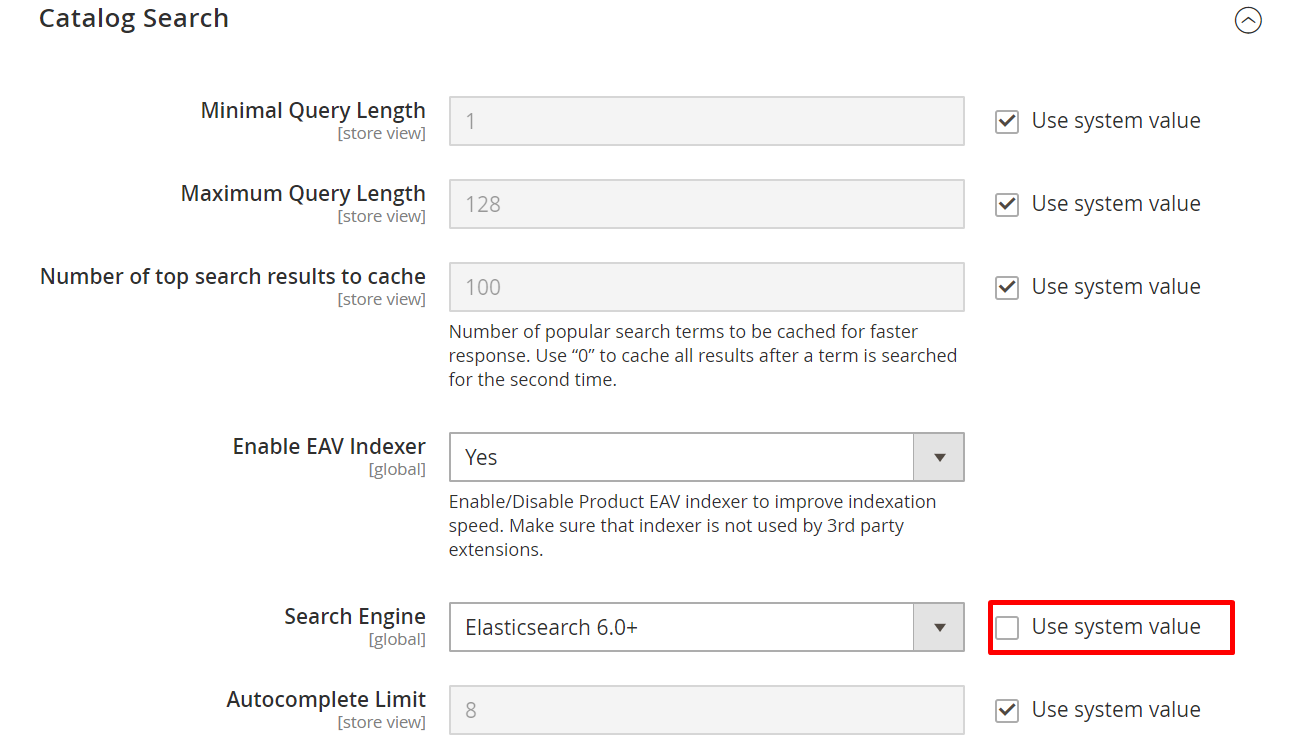Collapse the Catalog Search section chevron
Image resolution: width=1312 pixels, height=743 pixels.
tap(1248, 20)
